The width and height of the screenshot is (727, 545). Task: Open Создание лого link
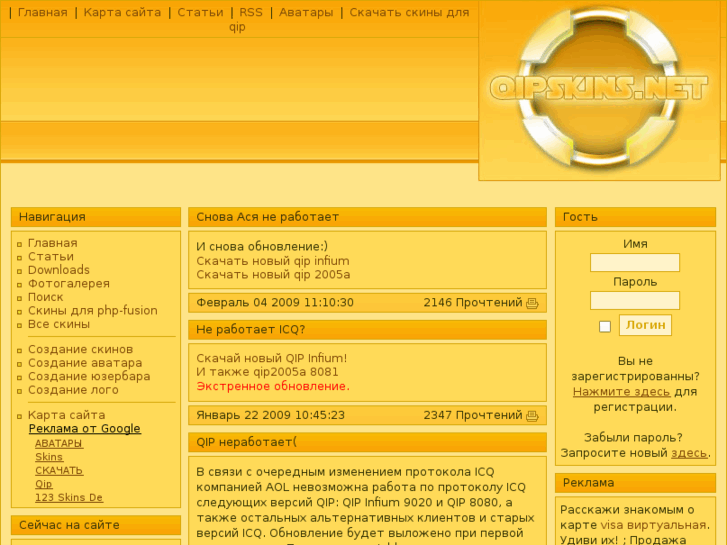(73, 390)
